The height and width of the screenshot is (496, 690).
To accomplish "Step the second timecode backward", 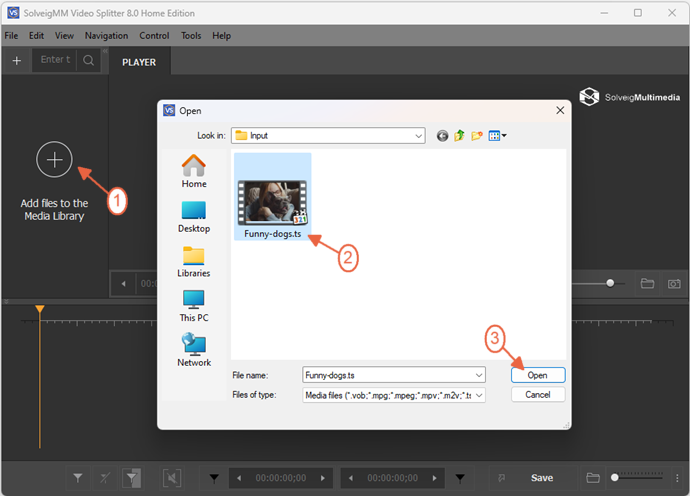I will pos(351,478).
